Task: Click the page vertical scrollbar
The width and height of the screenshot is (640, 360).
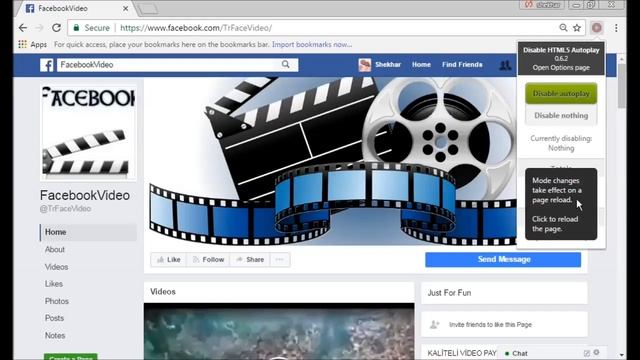Action: point(622,86)
